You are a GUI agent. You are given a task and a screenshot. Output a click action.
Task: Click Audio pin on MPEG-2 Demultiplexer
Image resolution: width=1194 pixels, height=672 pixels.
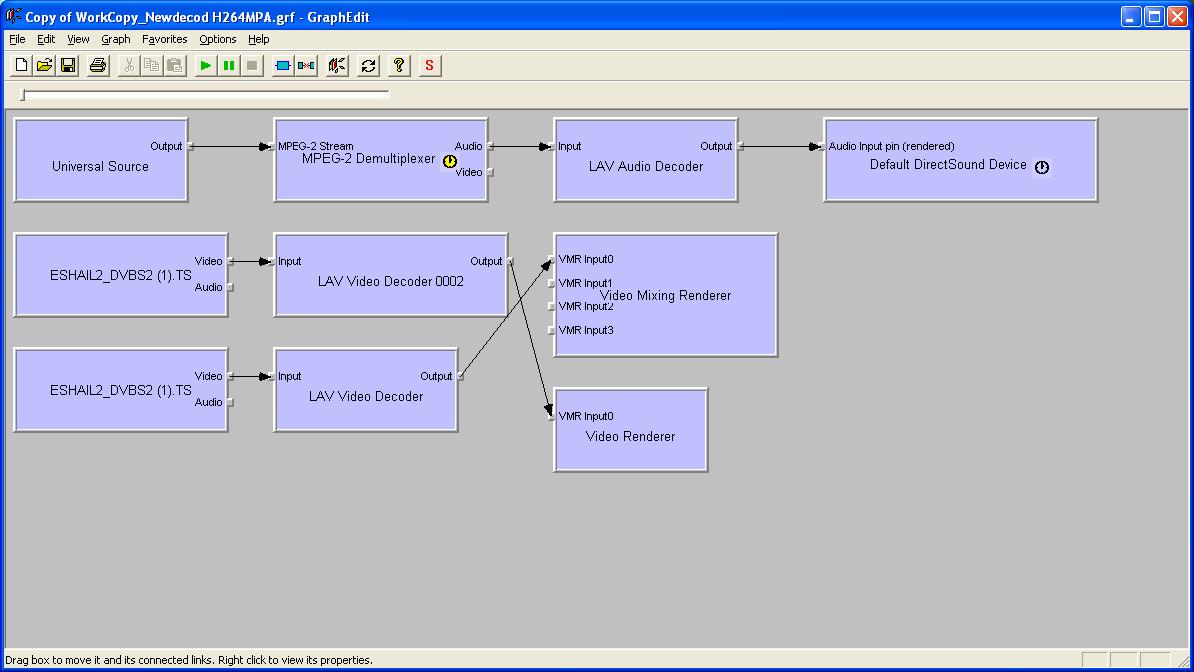pos(490,146)
